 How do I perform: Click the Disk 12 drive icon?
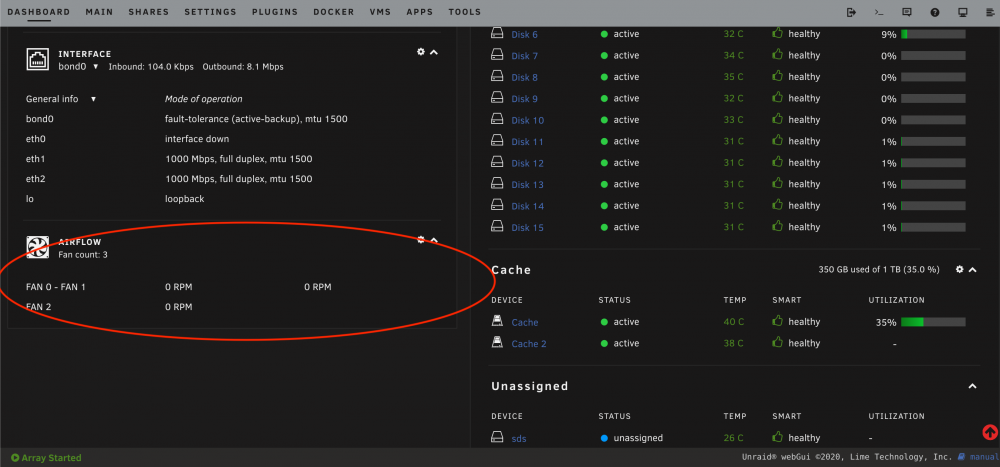(x=497, y=163)
